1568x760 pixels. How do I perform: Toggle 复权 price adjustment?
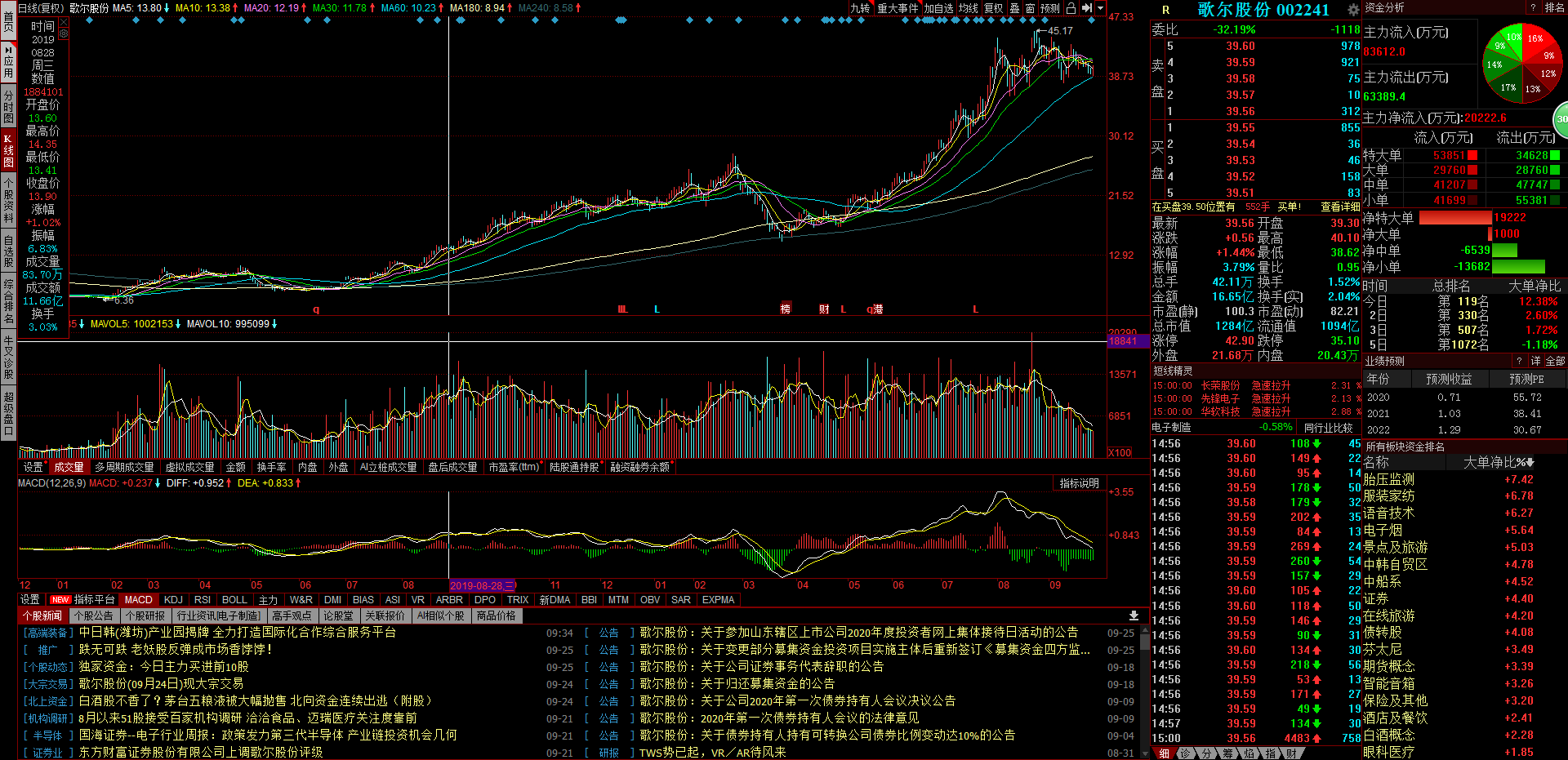(993, 8)
